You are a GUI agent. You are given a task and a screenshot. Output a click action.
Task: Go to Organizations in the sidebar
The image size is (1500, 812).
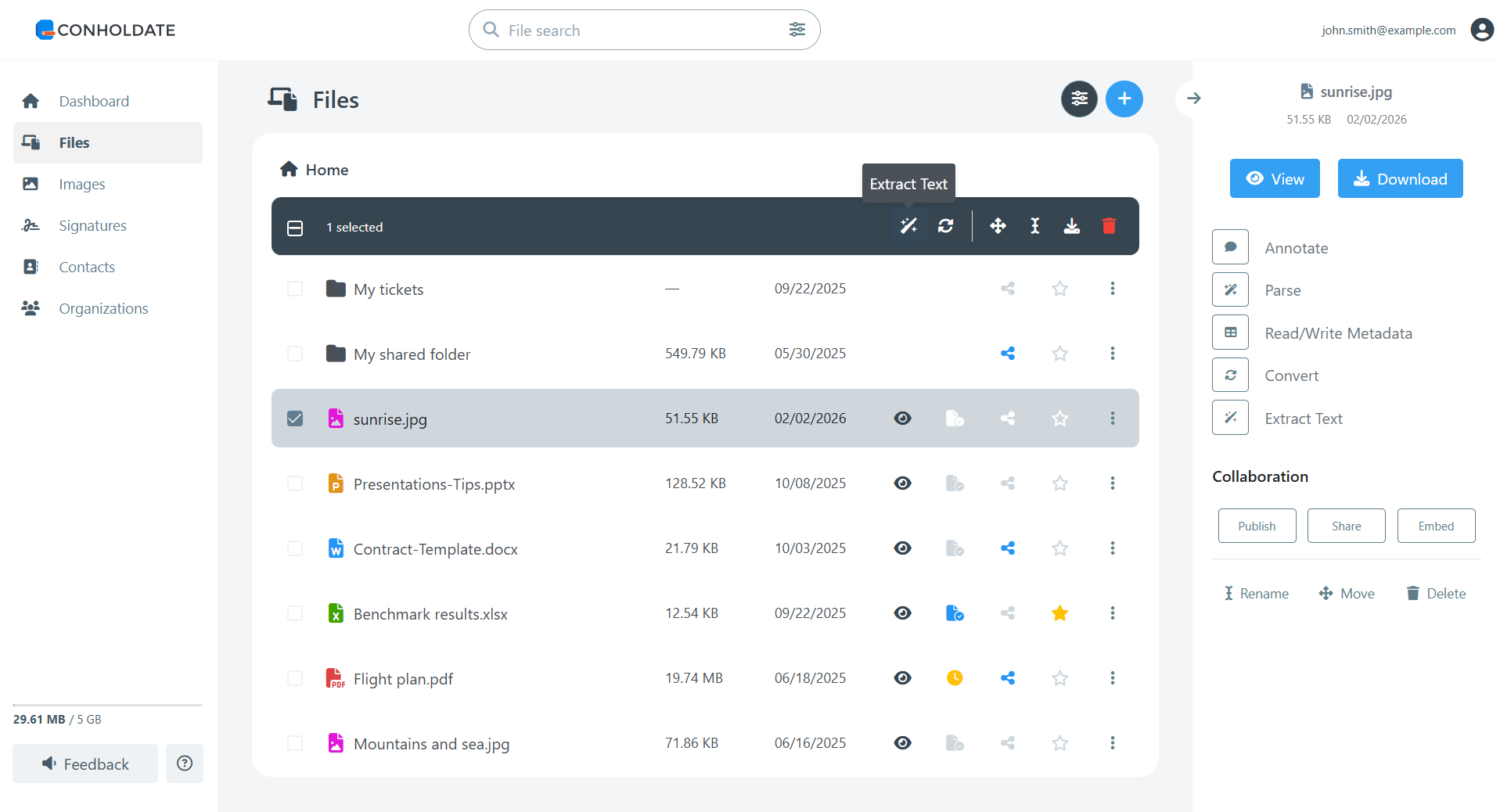103,309
